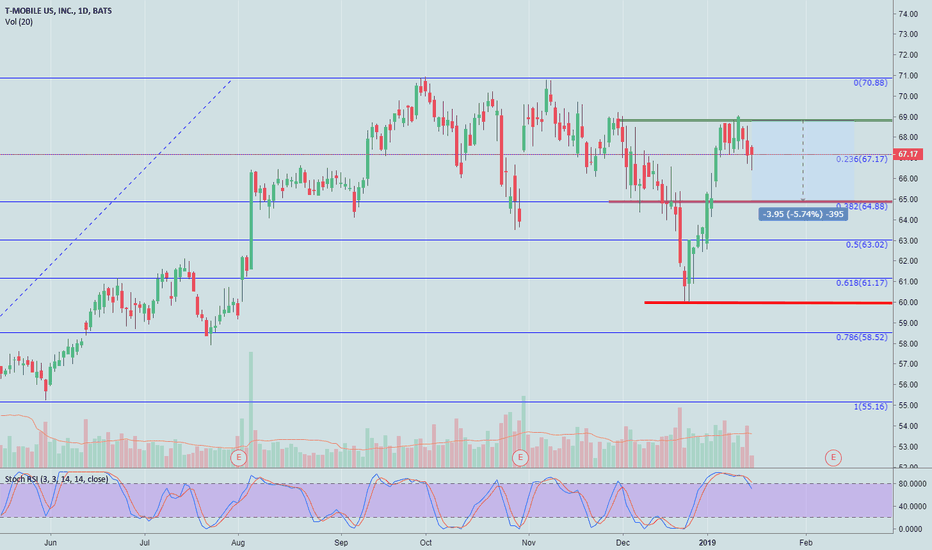
Task: Select the Fibonacci 0(70.88) level label
Action: [x=870, y=83]
